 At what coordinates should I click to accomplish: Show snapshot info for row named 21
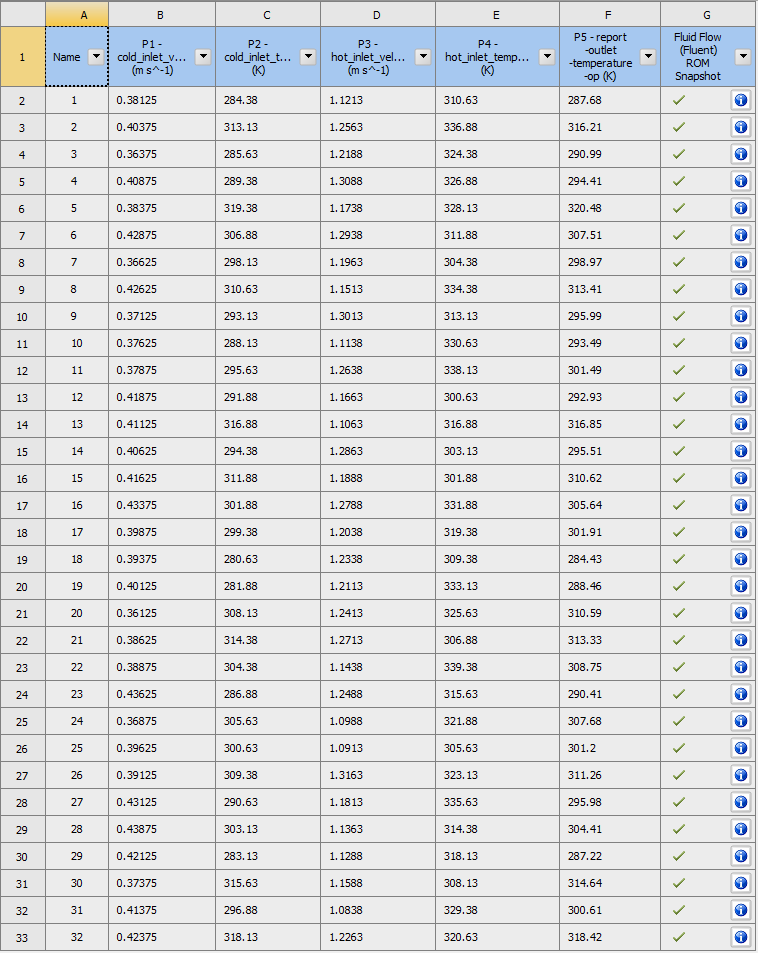click(x=740, y=640)
